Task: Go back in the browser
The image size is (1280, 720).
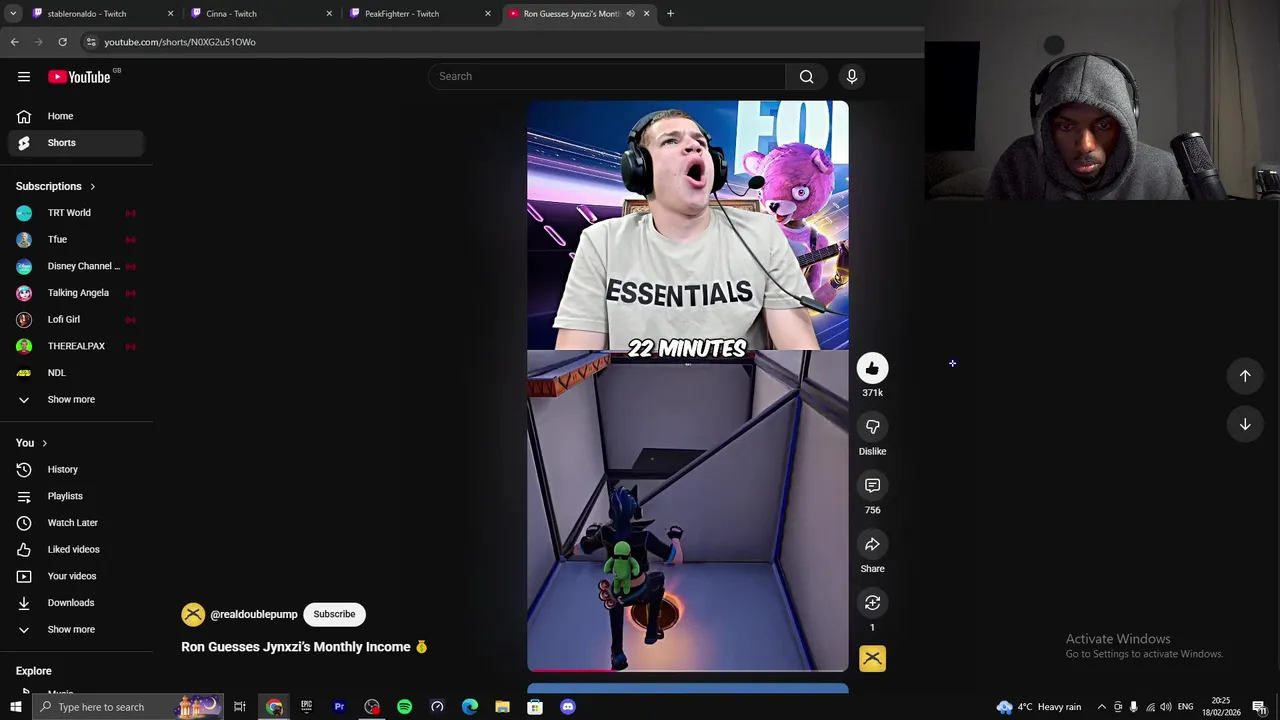Action: (x=14, y=42)
